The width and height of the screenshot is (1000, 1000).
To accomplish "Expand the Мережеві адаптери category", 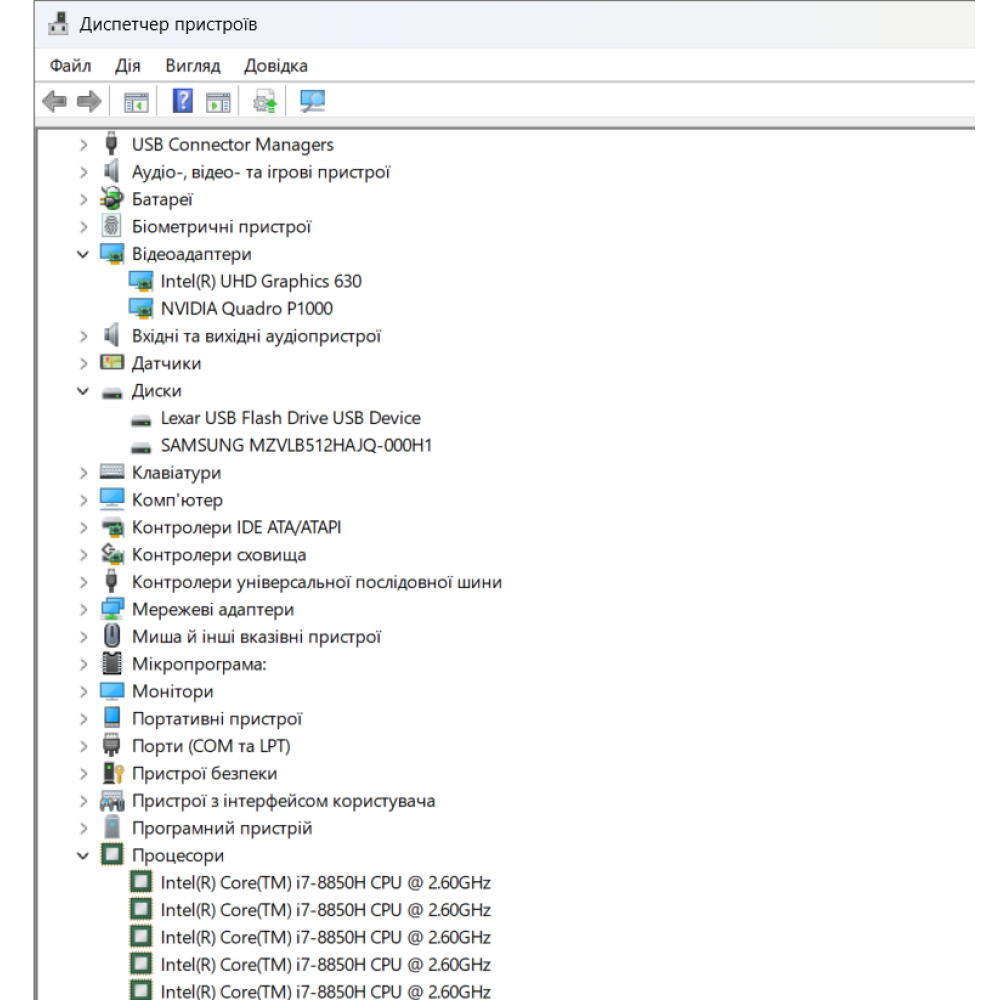I will pyautogui.click(x=83, y=610).
